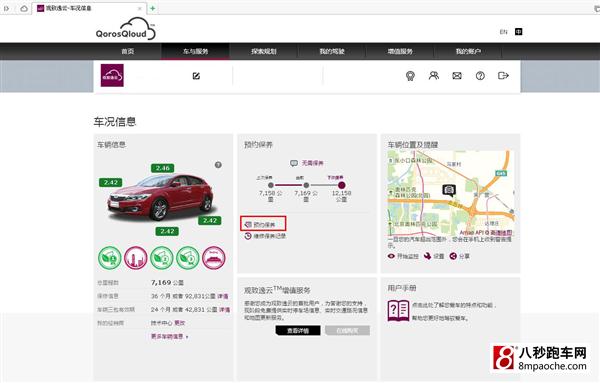Viewport: 600px width, 383px height.
Task: Open the 我的账户 navigation tab
Action: click(468, 51)
